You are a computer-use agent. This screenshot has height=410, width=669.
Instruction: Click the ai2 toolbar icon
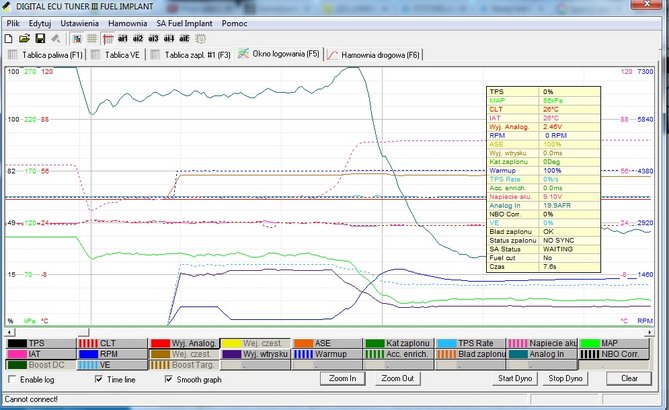coord(138,39)
